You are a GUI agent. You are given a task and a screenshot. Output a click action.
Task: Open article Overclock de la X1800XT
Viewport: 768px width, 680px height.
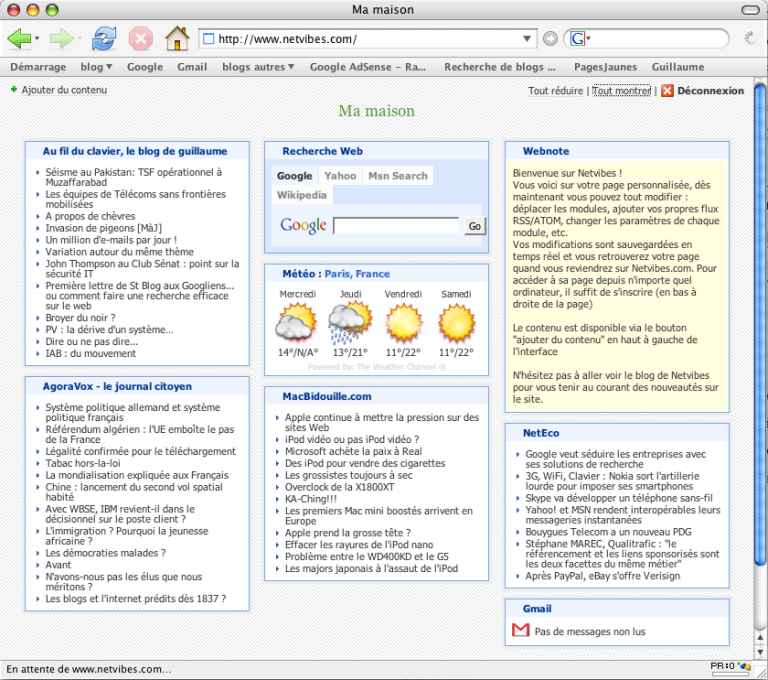tap(339, 487)
